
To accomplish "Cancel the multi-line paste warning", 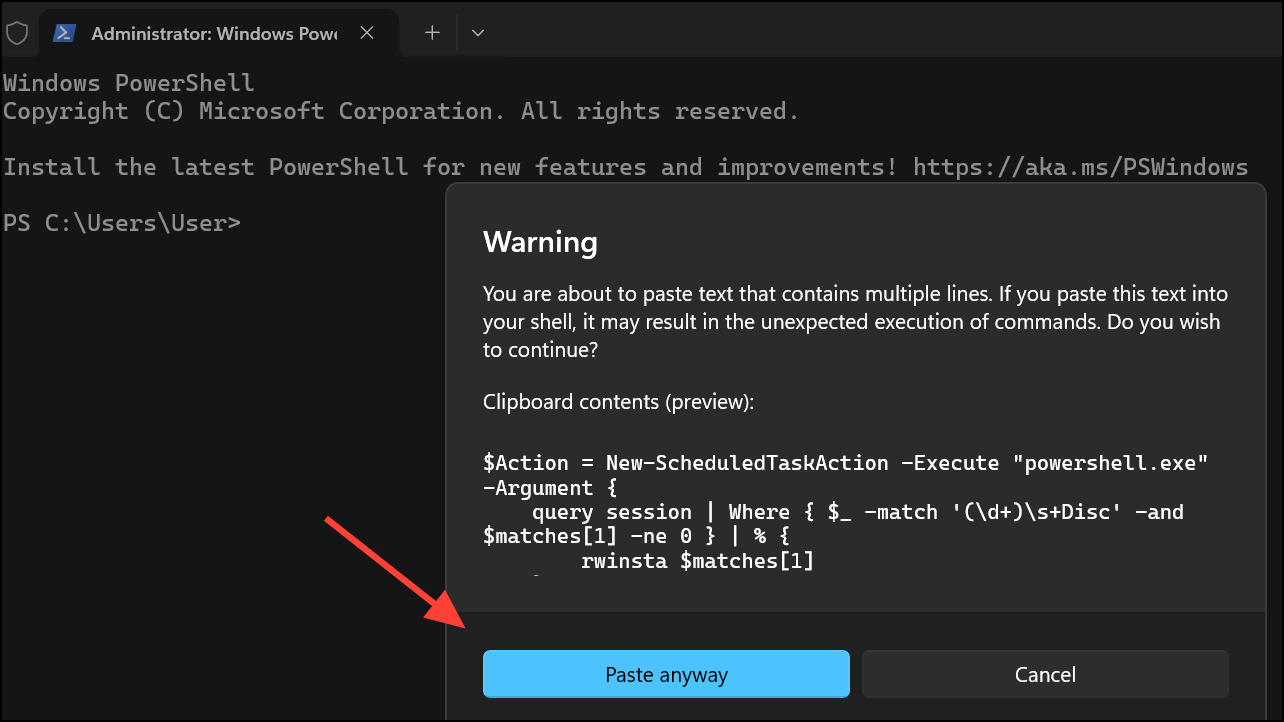I will click(1045, 674).
